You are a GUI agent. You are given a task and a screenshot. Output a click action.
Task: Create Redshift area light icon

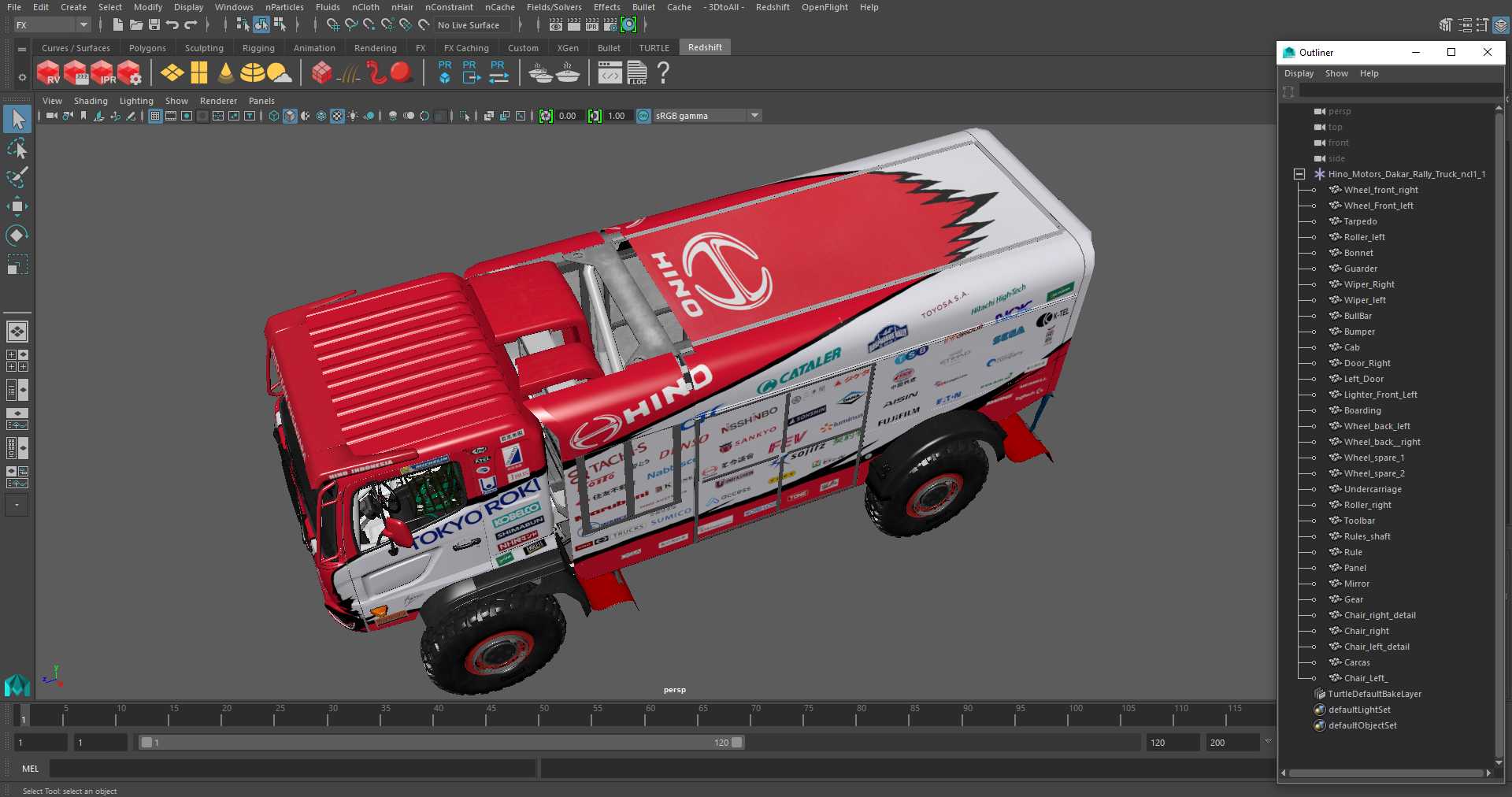pyautogui.click(x=172, y=73)
